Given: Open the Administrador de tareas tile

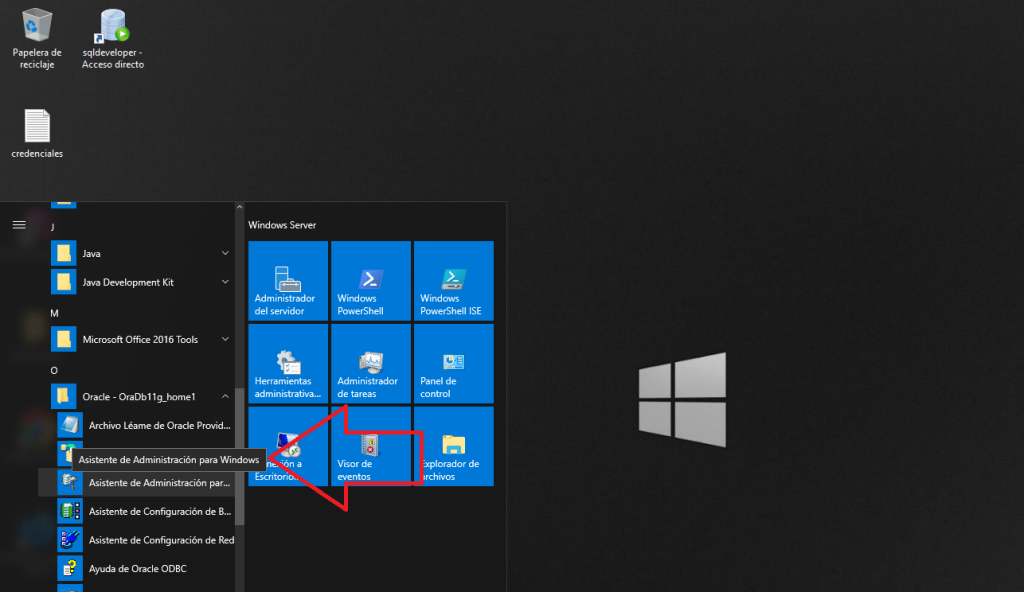Looking at the screenshot, I should tap(371, 364).
